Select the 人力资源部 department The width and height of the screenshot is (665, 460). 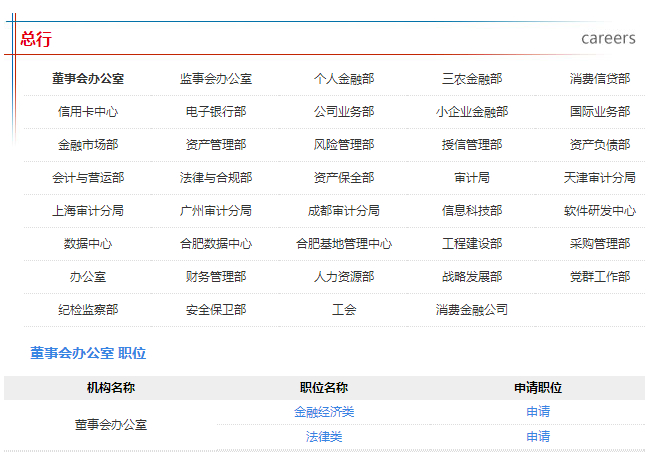click(344, 276)
